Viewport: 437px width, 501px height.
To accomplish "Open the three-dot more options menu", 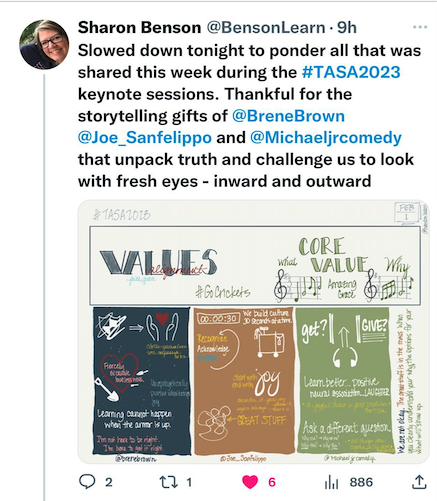I will coord(420,27).
